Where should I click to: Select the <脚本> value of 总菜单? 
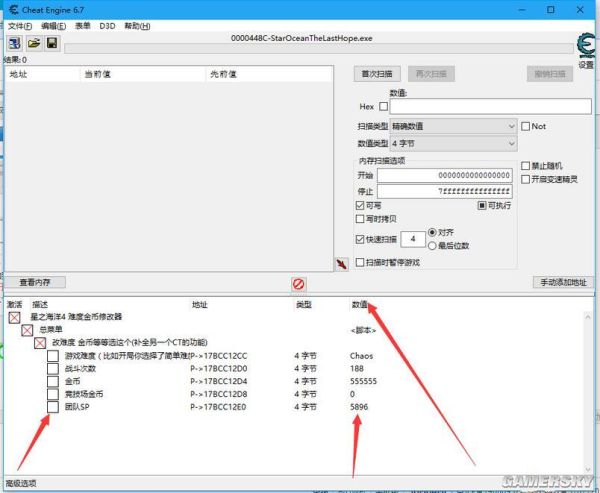[363, 330]
